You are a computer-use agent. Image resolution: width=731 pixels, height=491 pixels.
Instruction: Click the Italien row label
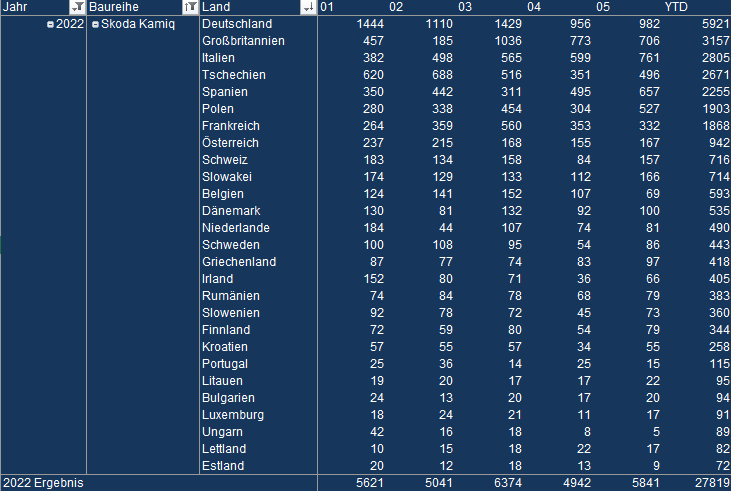click(218, 58)
